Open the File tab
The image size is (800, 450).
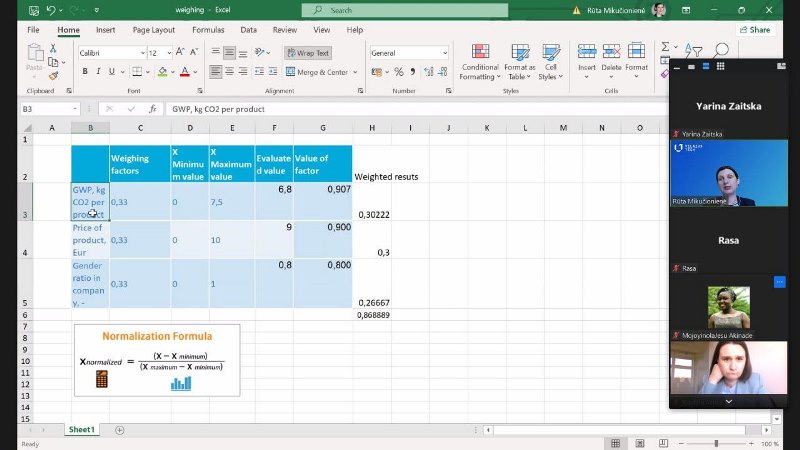(33, 30)
